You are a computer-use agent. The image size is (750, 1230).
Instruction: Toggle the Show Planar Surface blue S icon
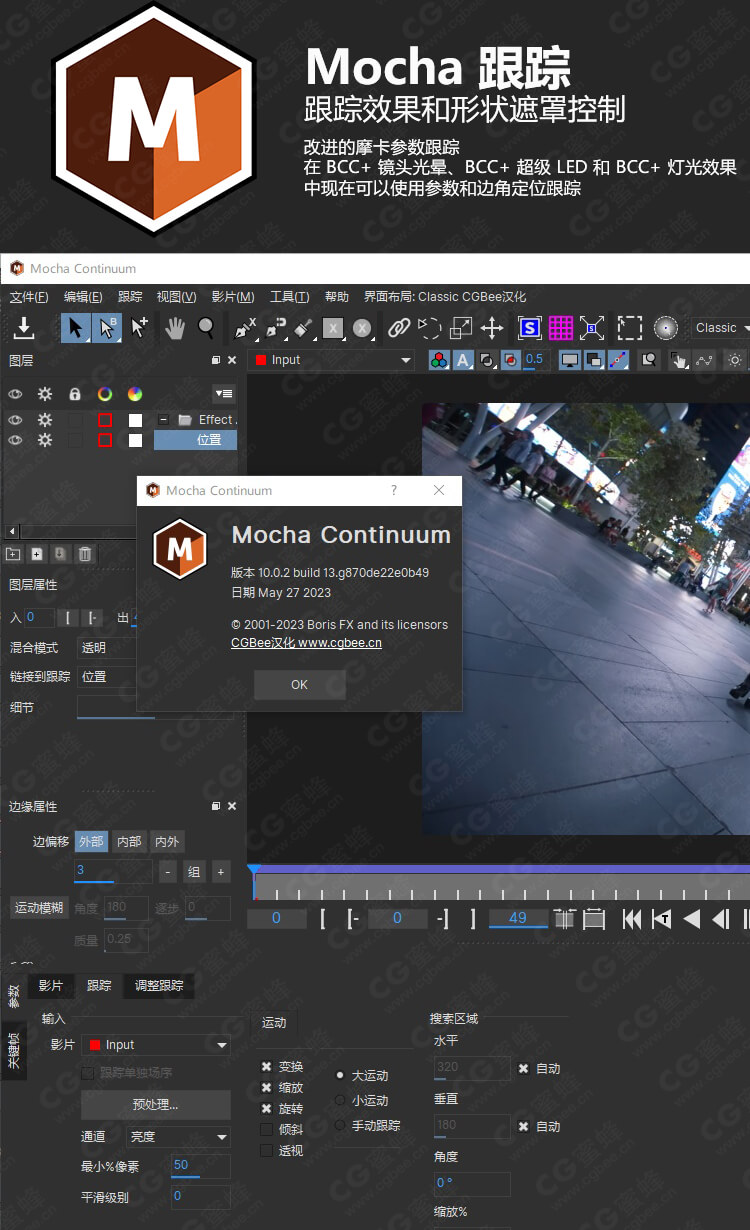pos(529,327)
